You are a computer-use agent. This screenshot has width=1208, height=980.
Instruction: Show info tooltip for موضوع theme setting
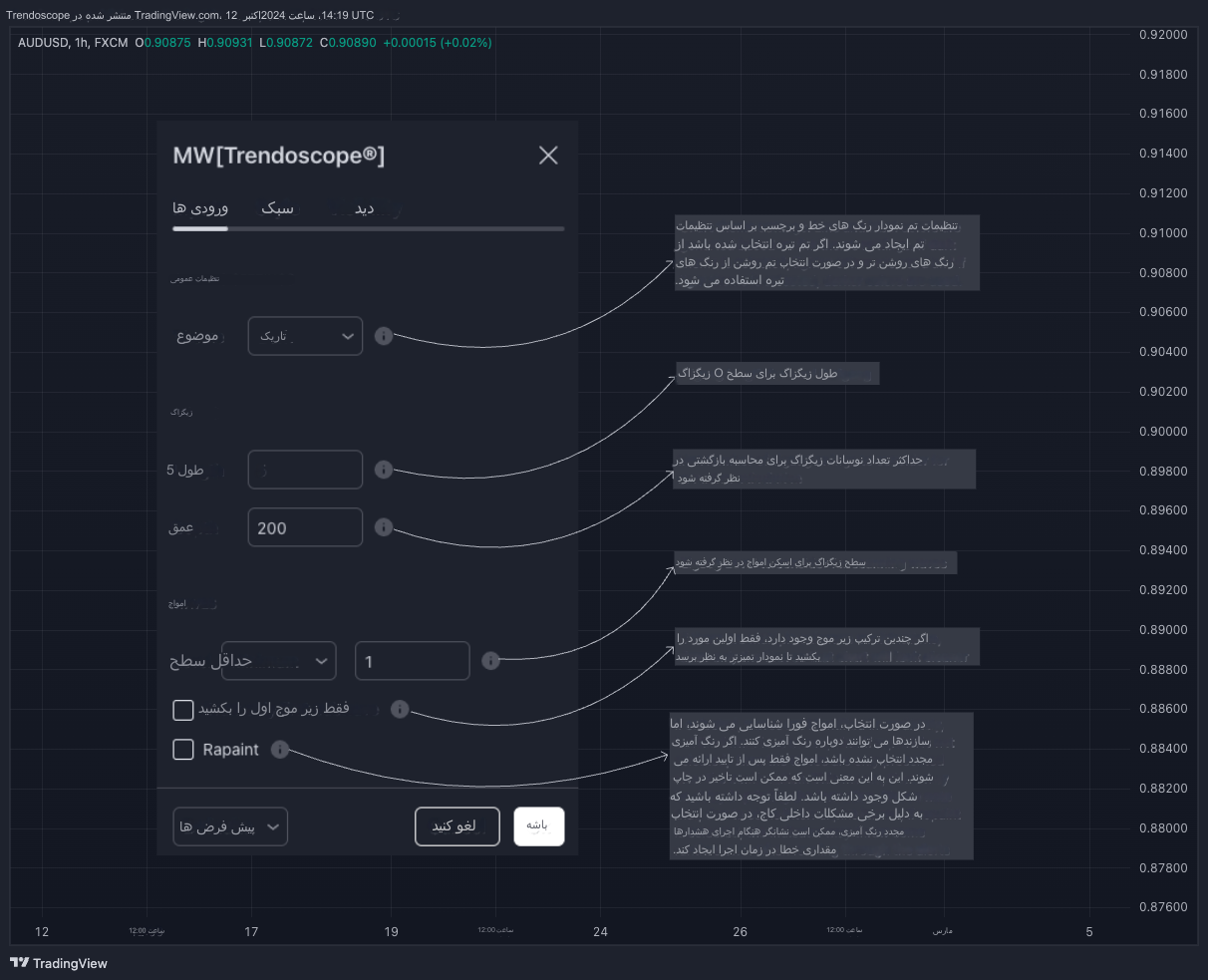pos(384,336)
